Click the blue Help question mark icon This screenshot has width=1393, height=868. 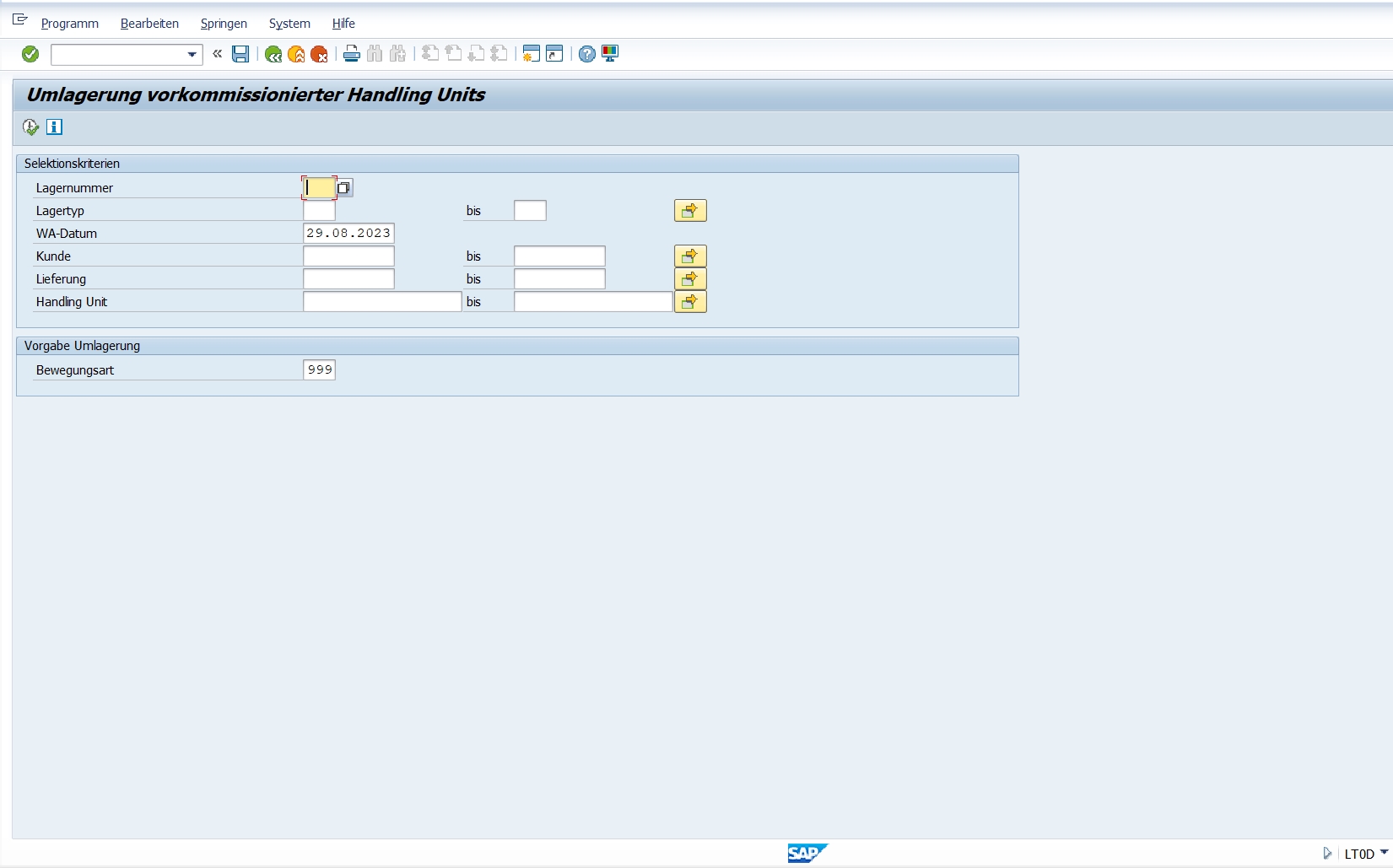[587, 54]
